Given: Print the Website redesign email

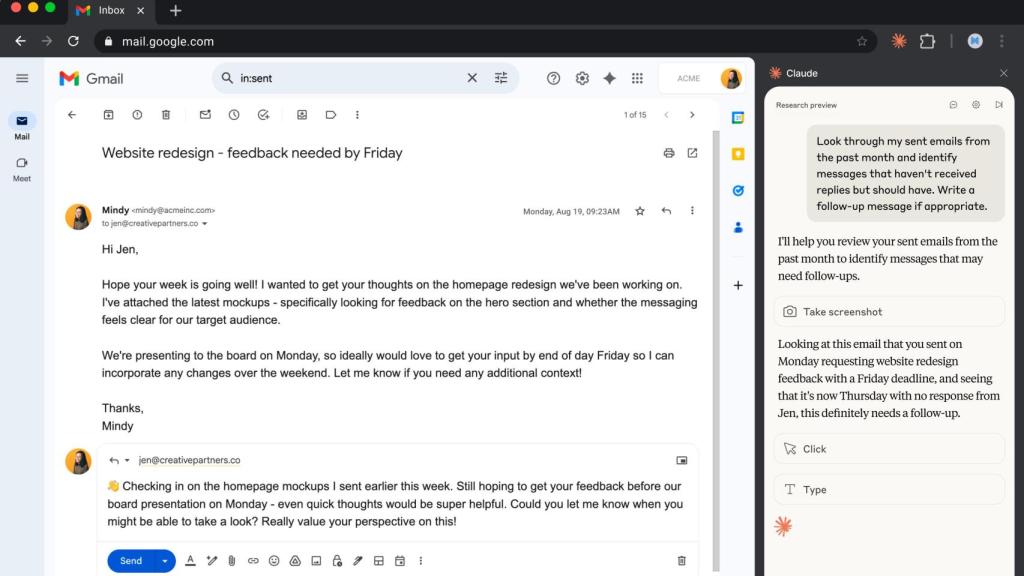Looking at the screenshot, I should pyautogui.click(x=669, y=153).
